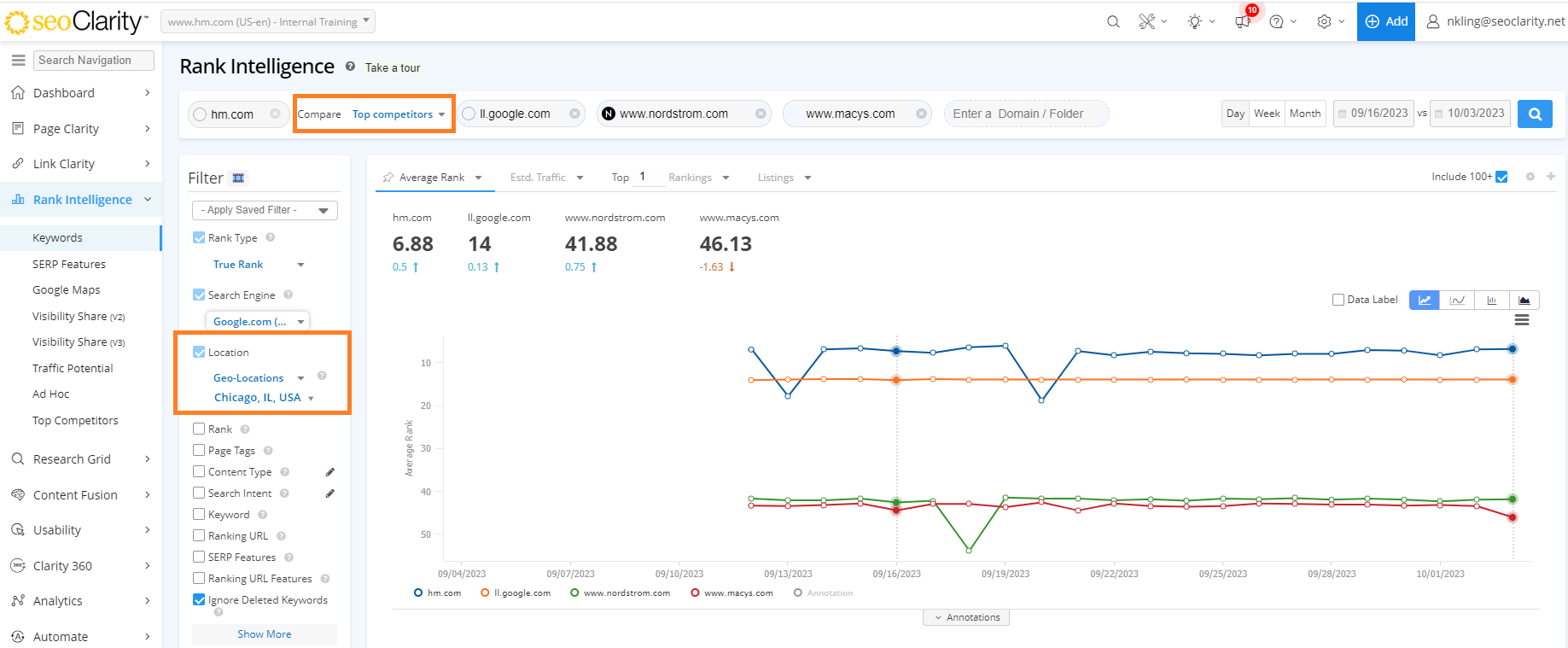Click the Enter a Domain / Folder field
1568x648 pixels.
[x=1025, y=114]
